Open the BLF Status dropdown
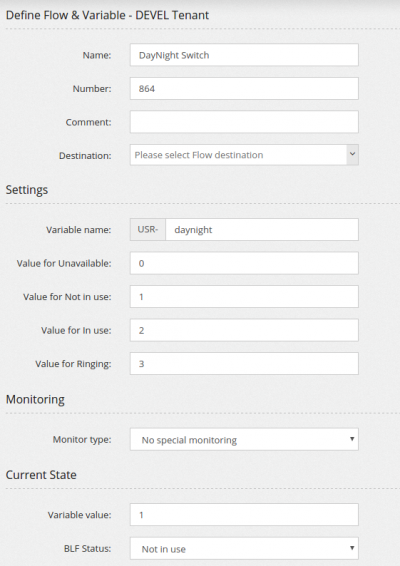Image resolution: width=400 pixels, height=566 pixels. coord(244,549)
